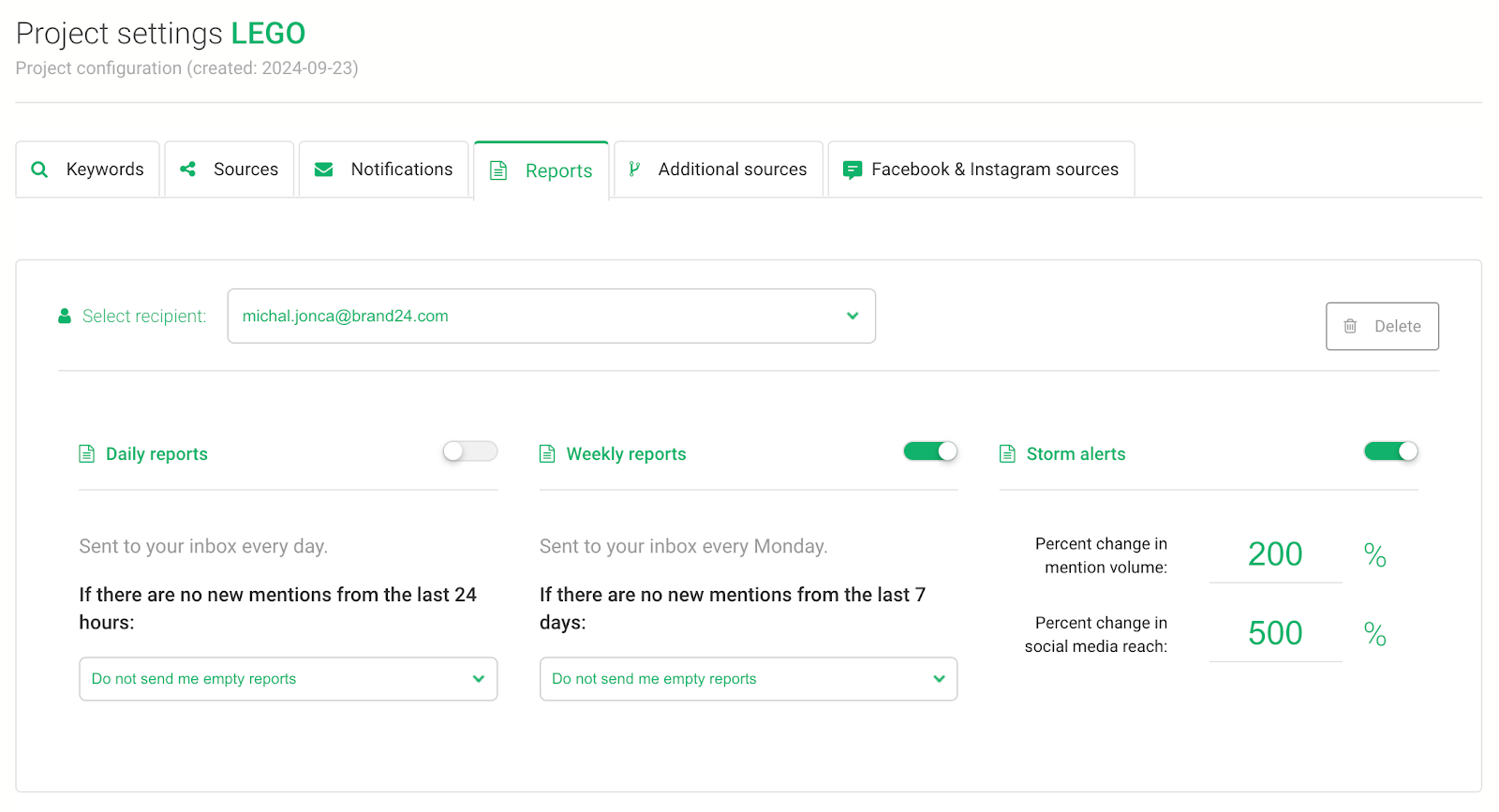Image resolution: width=1499 pixels, height=812 pixels.
Task: Click 'Sent to your inbox every Monday.' text
Action: (683, 547)
